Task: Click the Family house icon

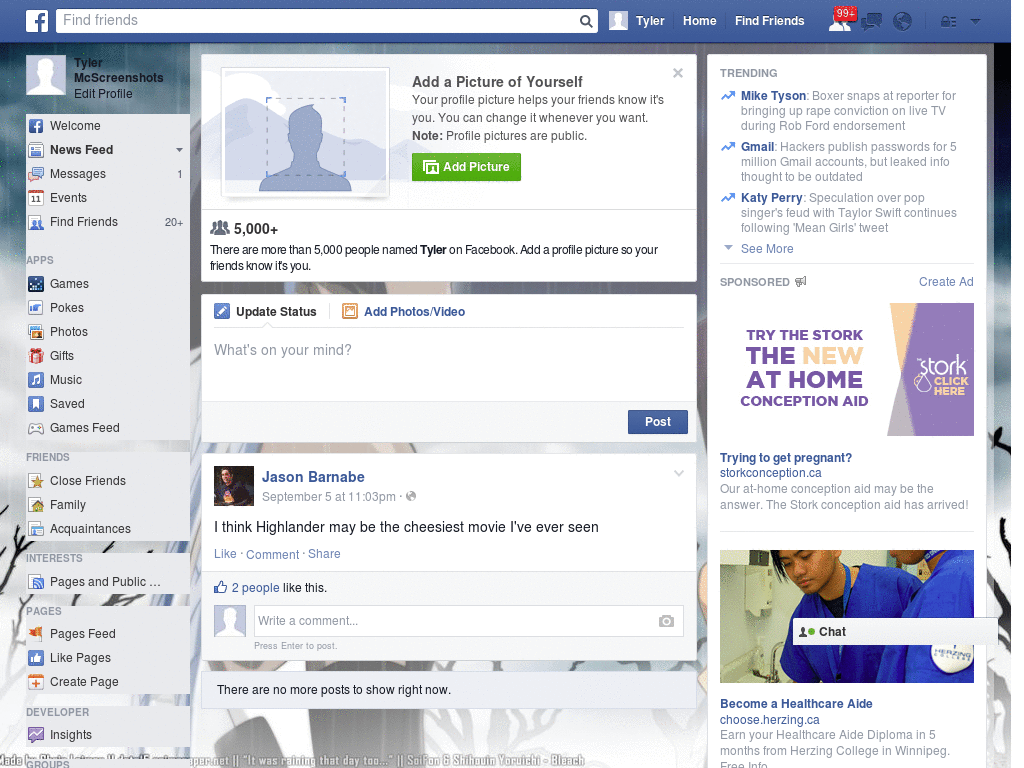Action: coord(36,505)
